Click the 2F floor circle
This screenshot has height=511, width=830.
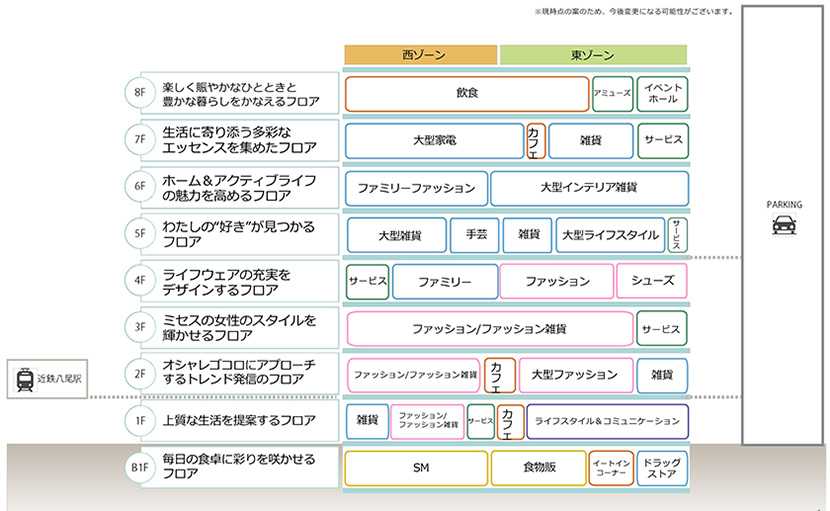(140, 374)
